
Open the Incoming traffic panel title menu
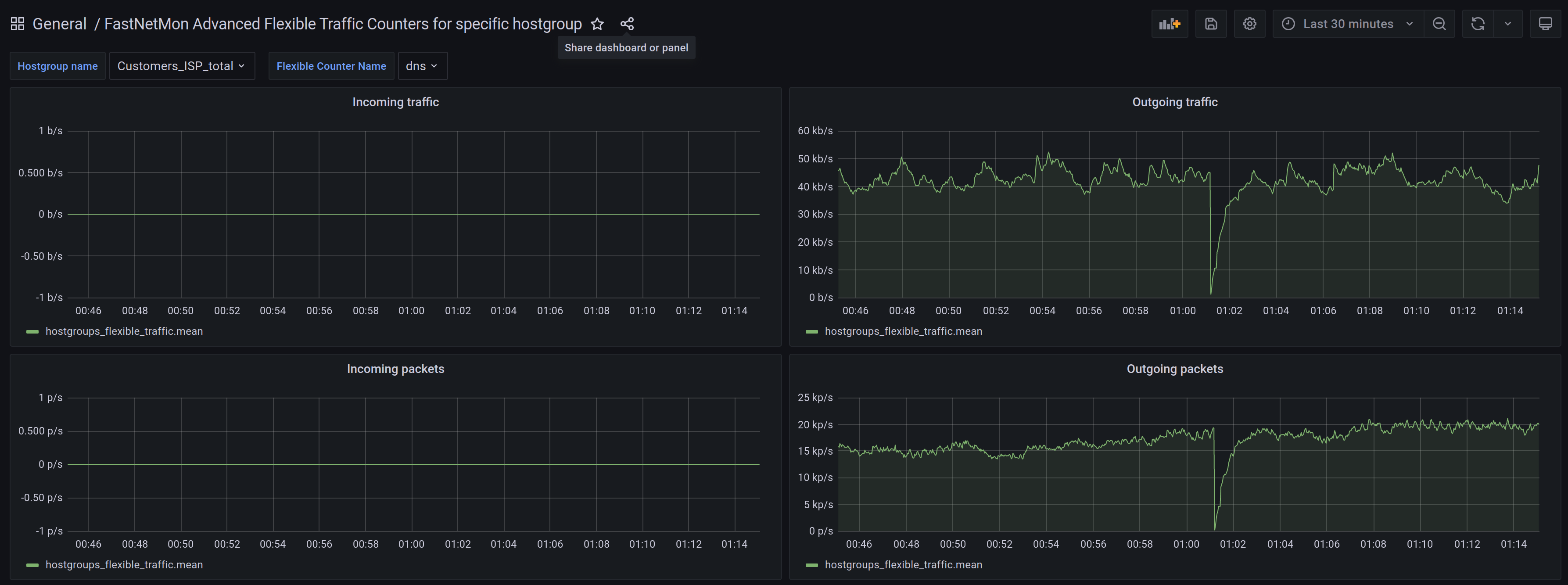coord(395,102)
